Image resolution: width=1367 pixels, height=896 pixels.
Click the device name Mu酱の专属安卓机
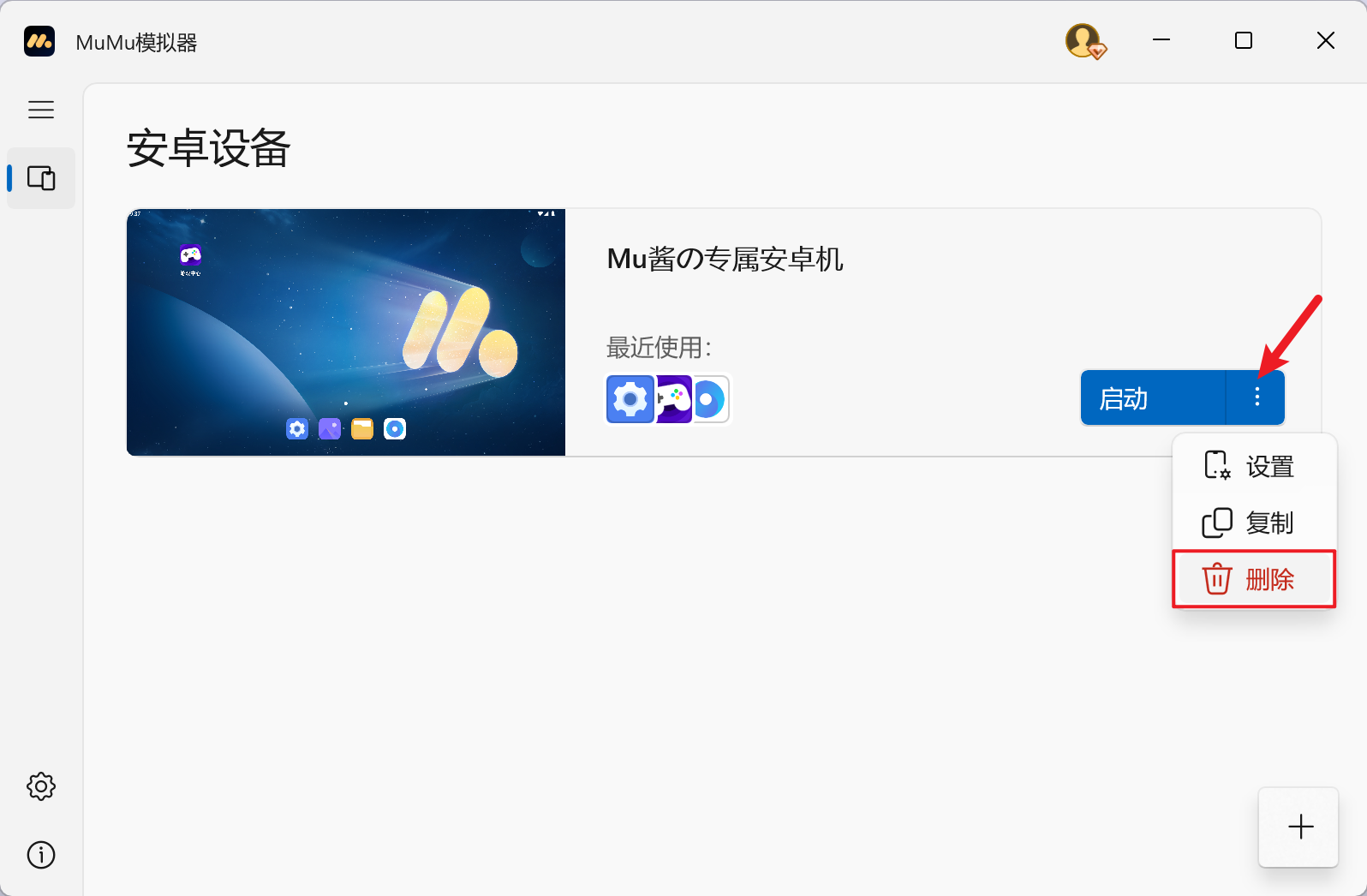(725, 259)
